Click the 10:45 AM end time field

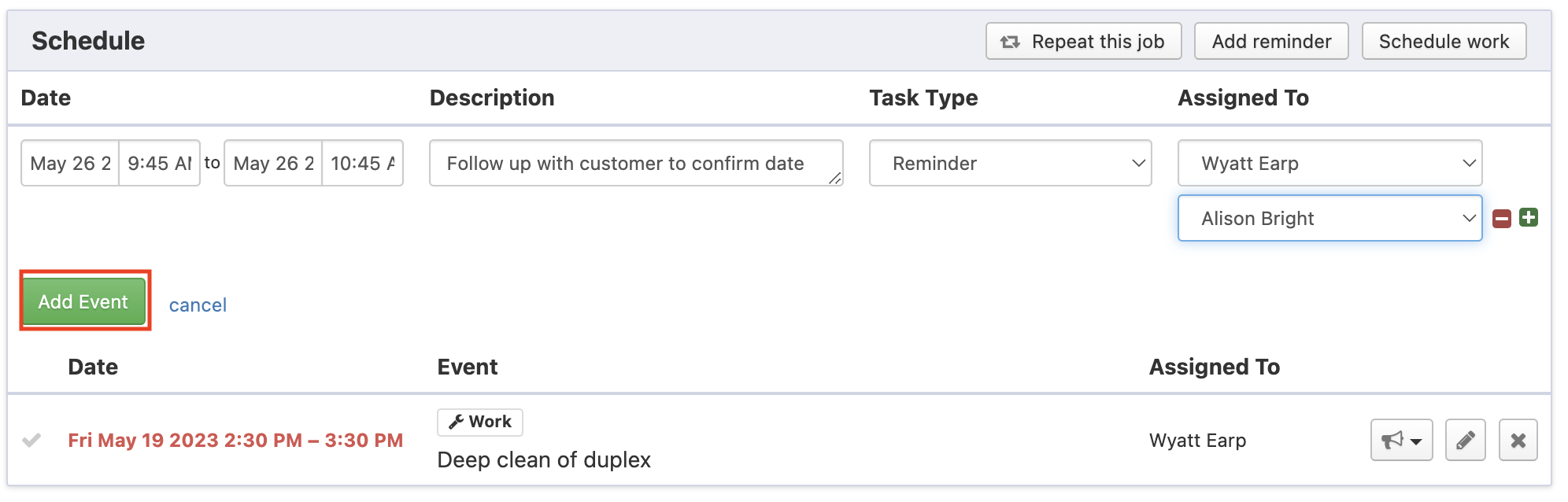pyautogui.click(x=363, y=163)
